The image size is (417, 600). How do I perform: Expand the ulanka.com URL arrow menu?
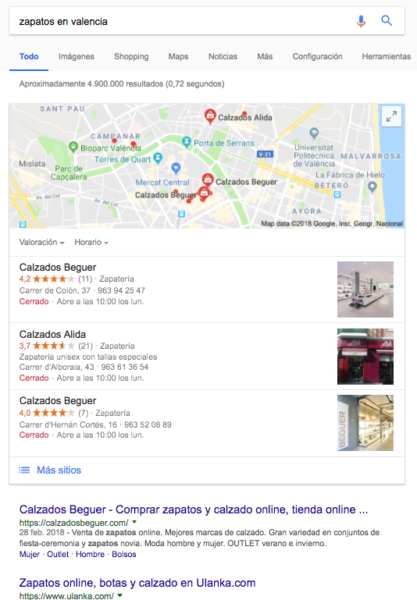tap(120, 595)
